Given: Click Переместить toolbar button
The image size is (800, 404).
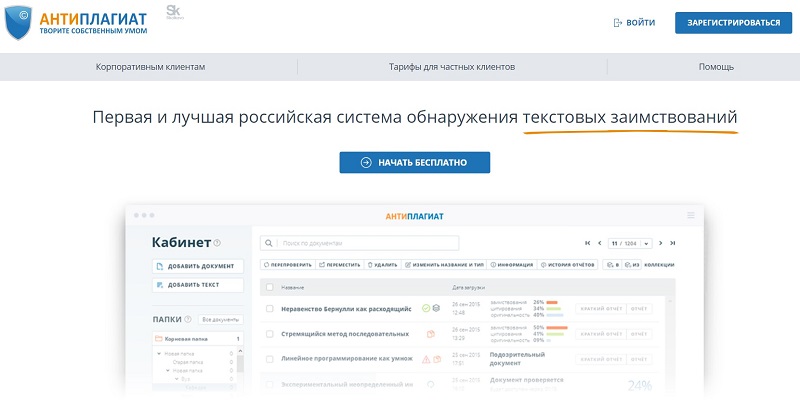Looking at the screenshot, I should tap(340, 265).
